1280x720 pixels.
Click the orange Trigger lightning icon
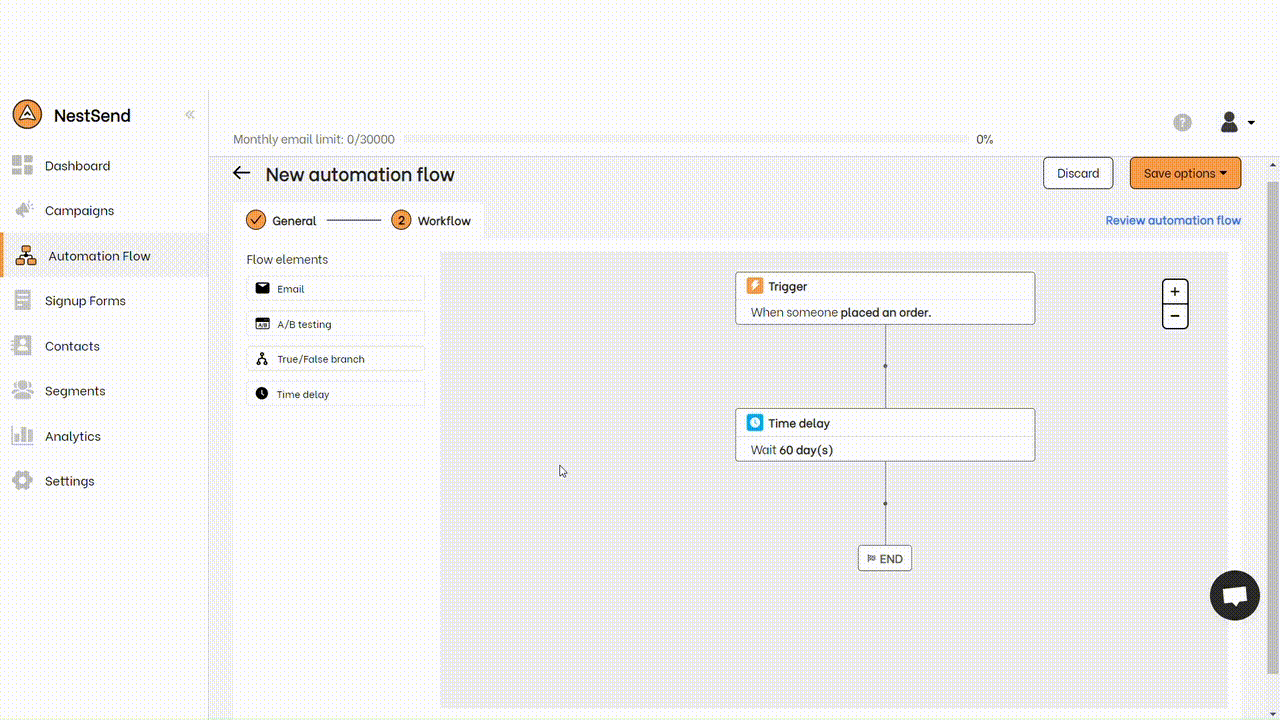[755, 286]
